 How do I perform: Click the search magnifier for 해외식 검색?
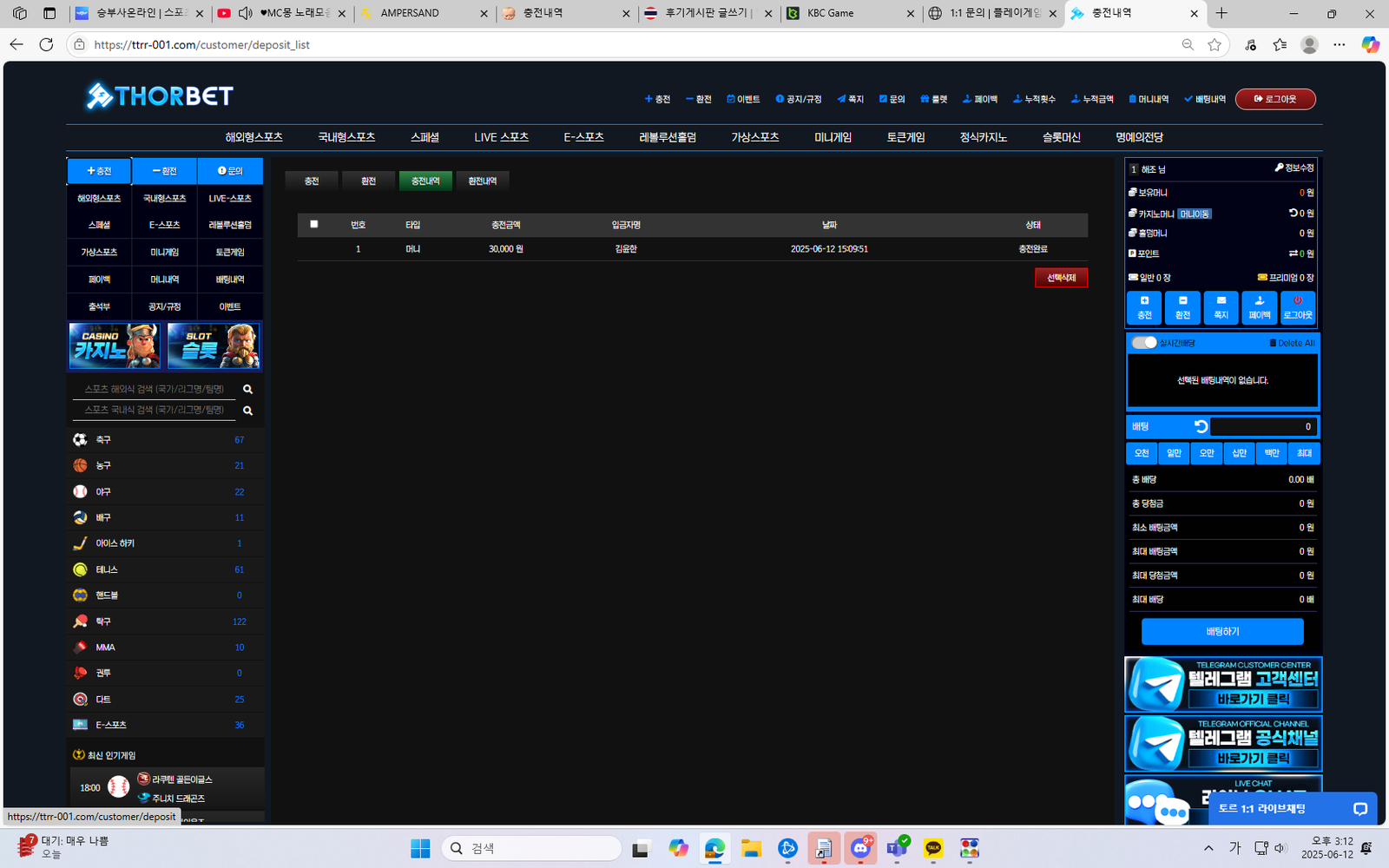pos(247,390)
